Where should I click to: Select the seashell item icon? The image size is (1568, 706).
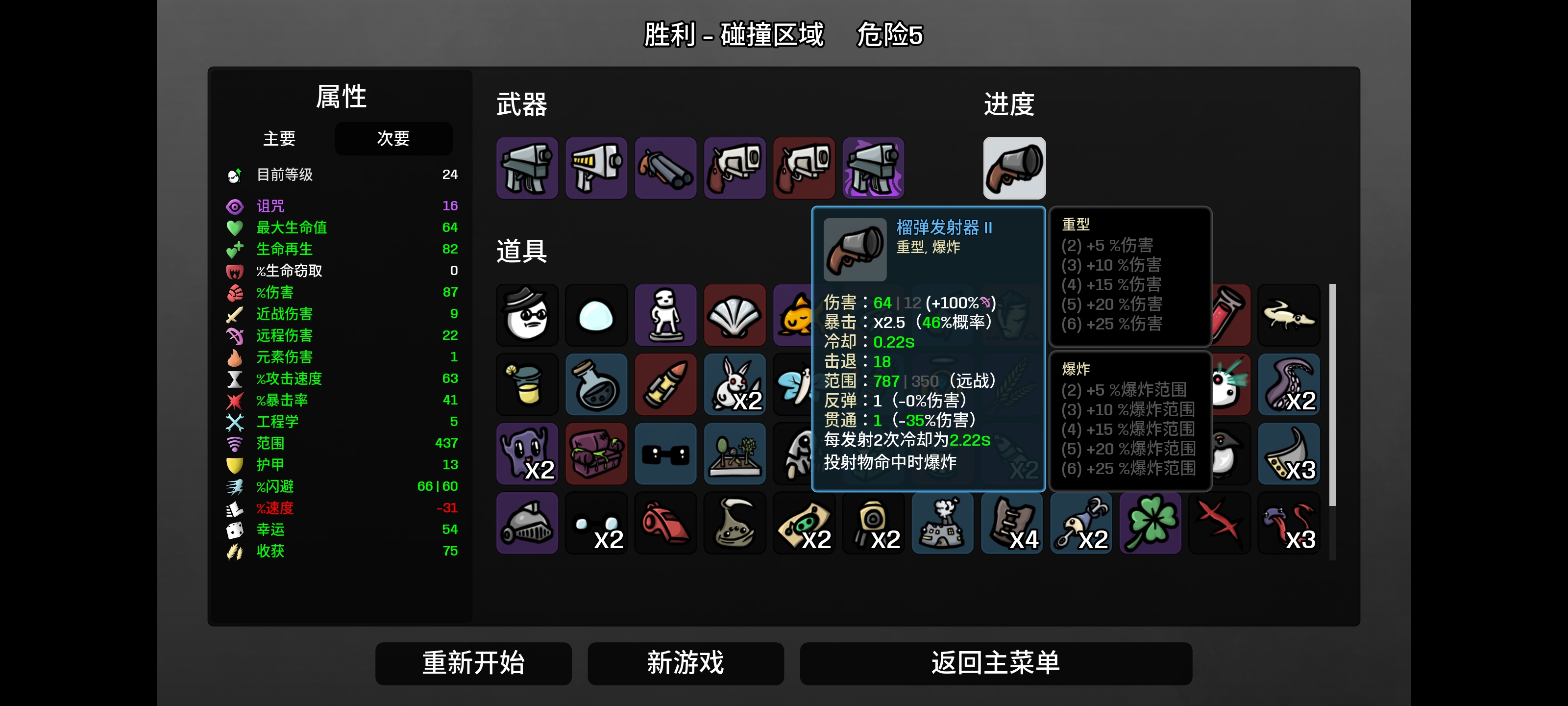coord(735,315)
